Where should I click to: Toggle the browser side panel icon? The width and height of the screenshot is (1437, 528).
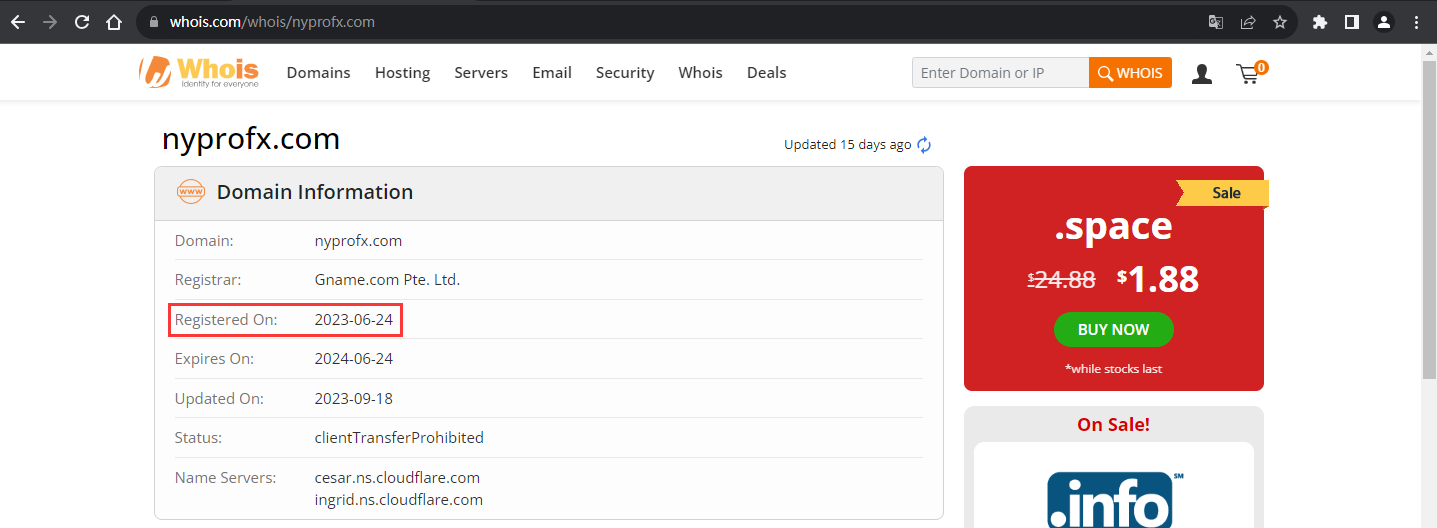pos(1351,22)
